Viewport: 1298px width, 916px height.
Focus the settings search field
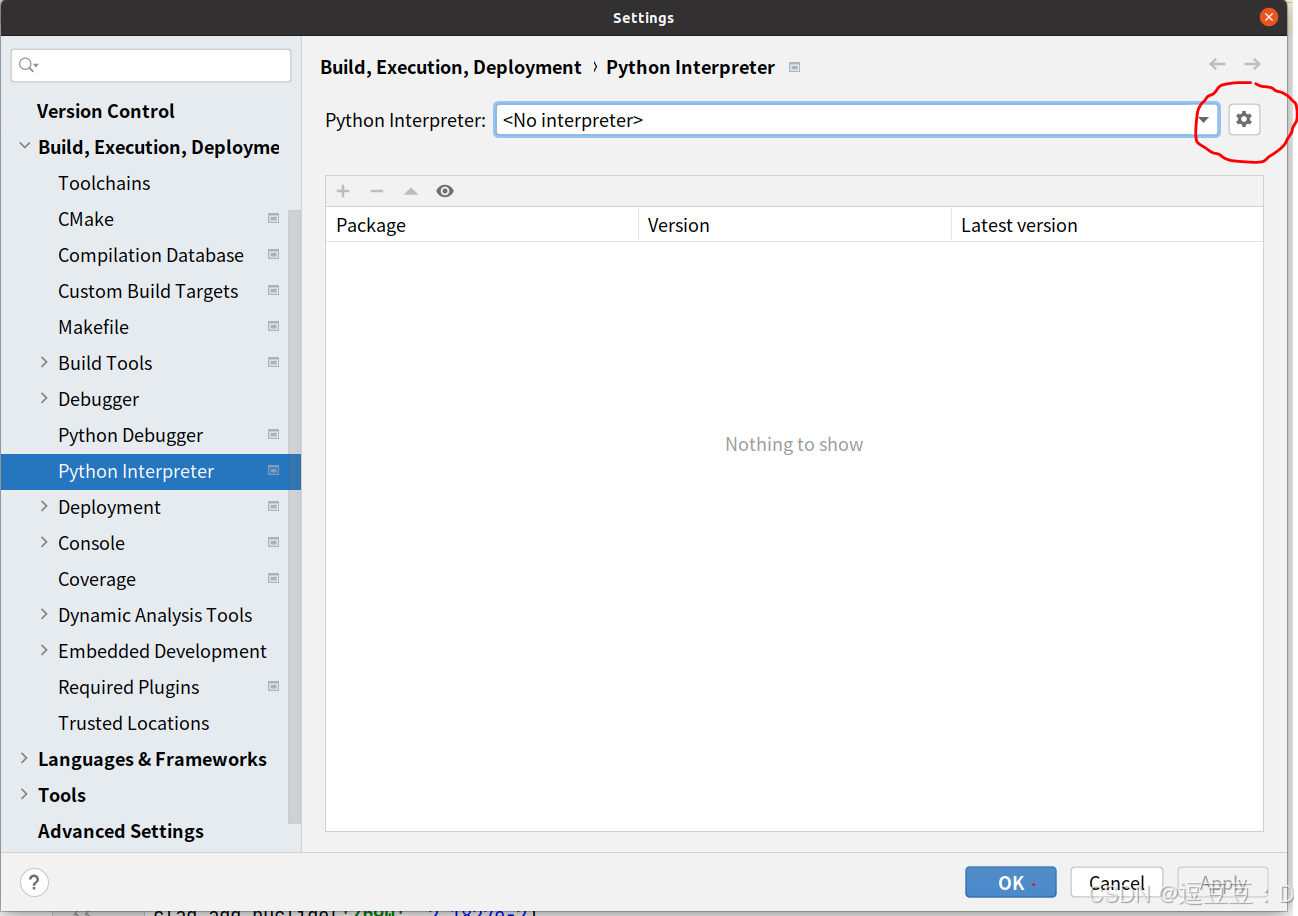[x=151, y=66]
